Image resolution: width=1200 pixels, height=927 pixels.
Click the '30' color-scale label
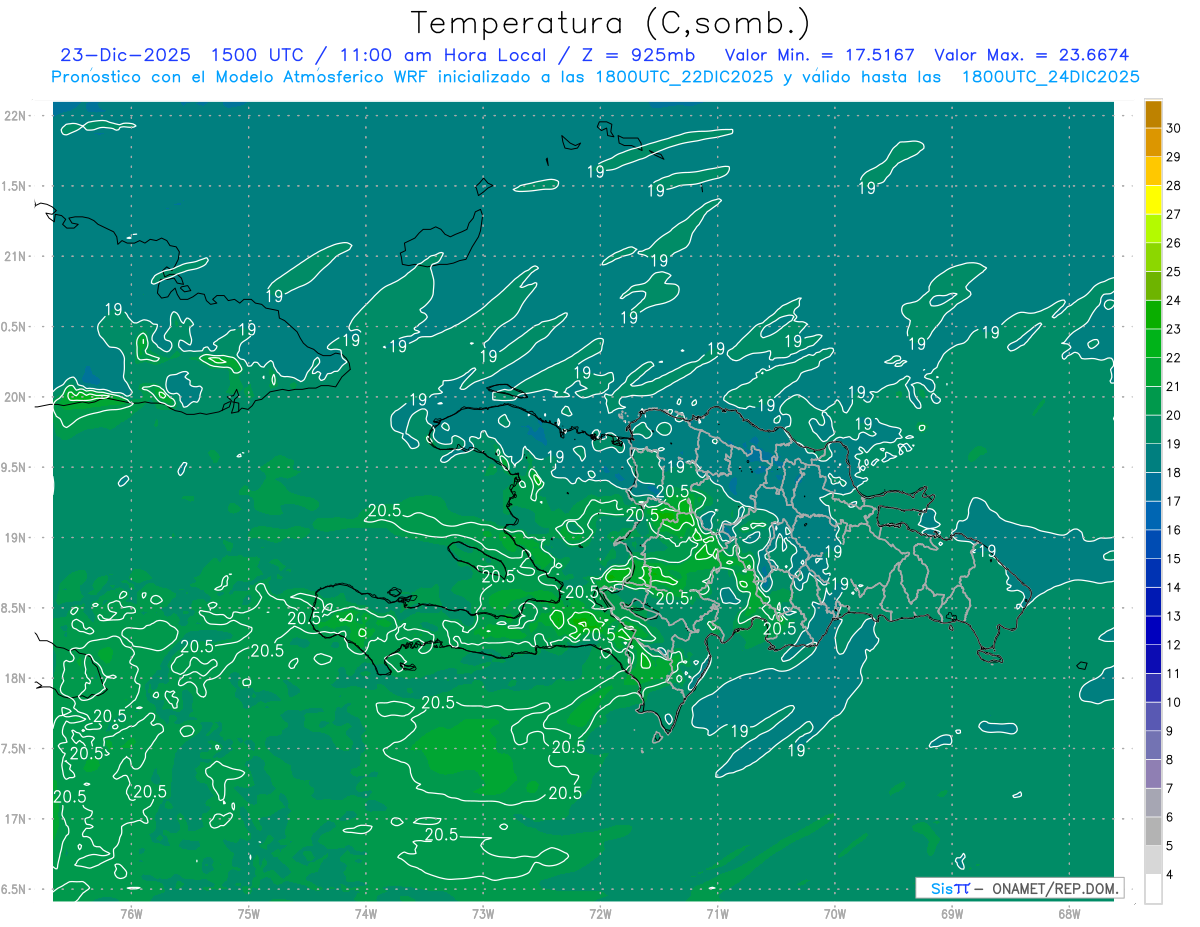tap(1174, 128)
